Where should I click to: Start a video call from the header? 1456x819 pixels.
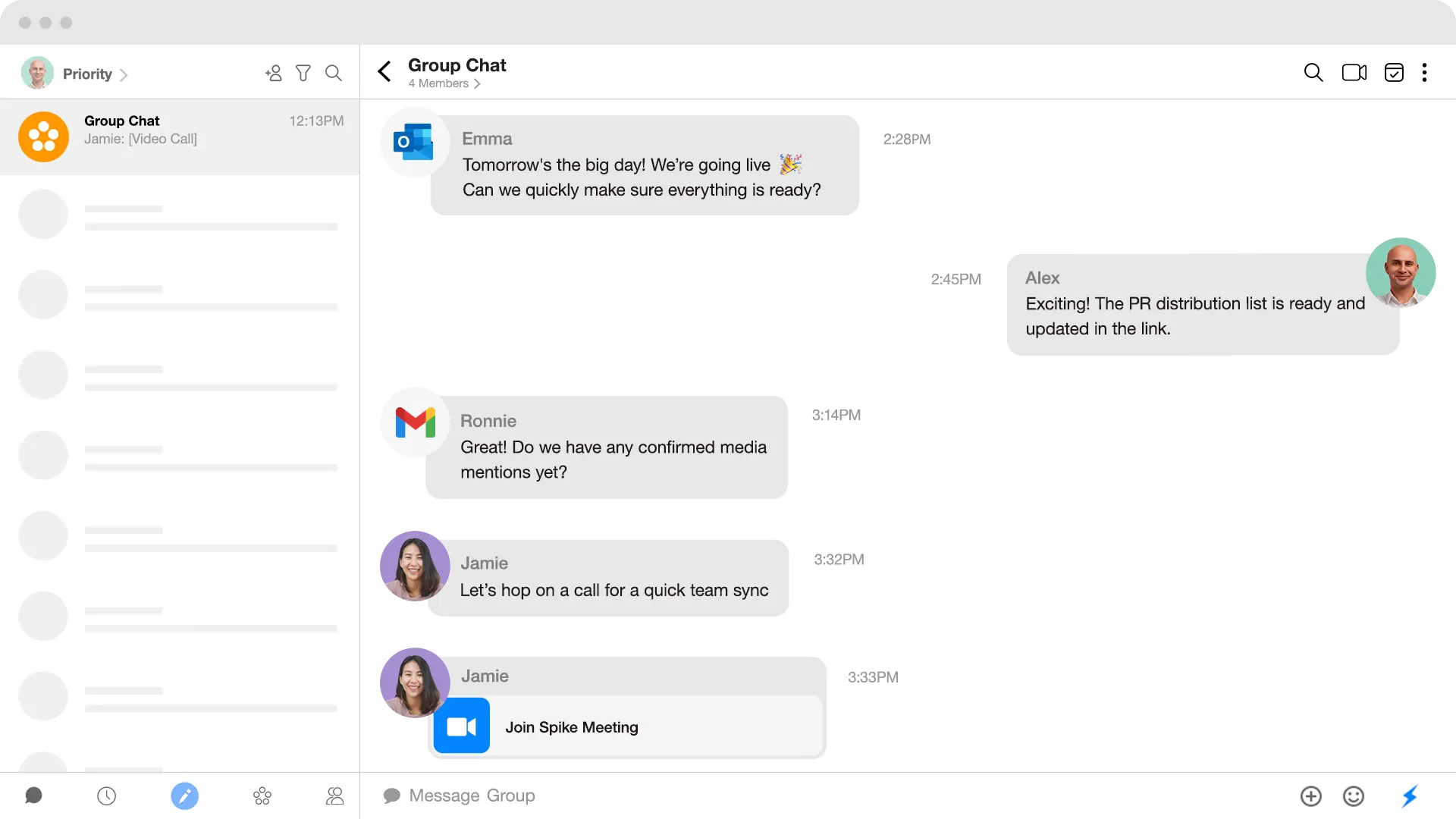[x=1354, y=72]
